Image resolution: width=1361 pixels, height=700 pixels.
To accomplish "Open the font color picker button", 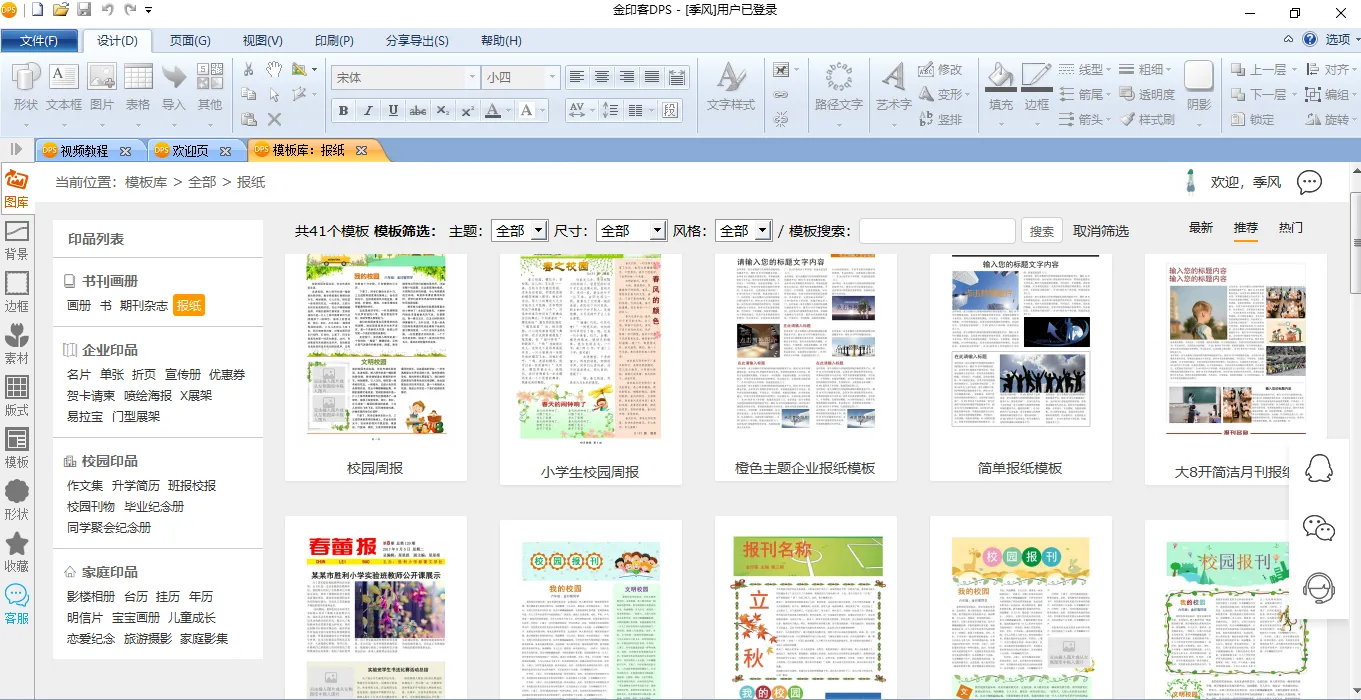I will pyautogui.click(x=493, y=111).
